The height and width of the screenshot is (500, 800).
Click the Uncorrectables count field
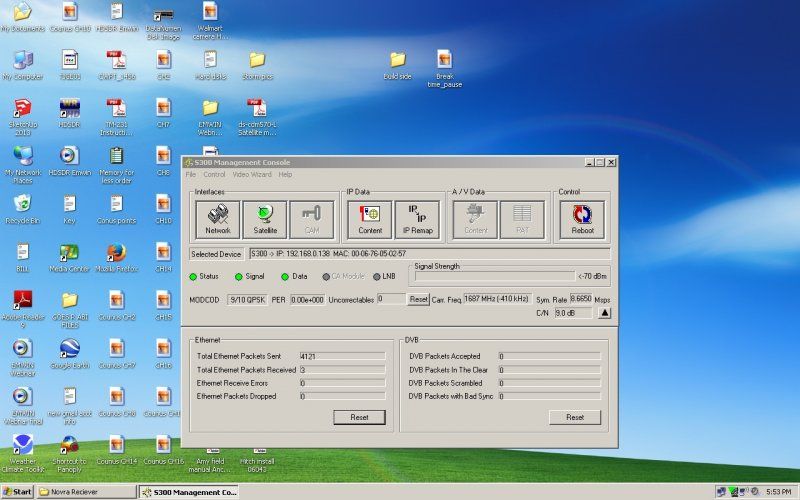(x=391, y=299)
